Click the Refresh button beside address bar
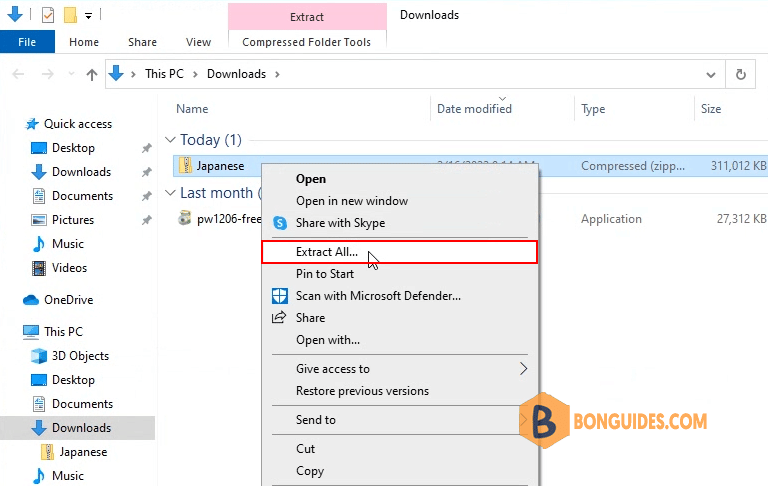This screenshot has width=768, height=486. pyautogui.click(x=740, y=74)
